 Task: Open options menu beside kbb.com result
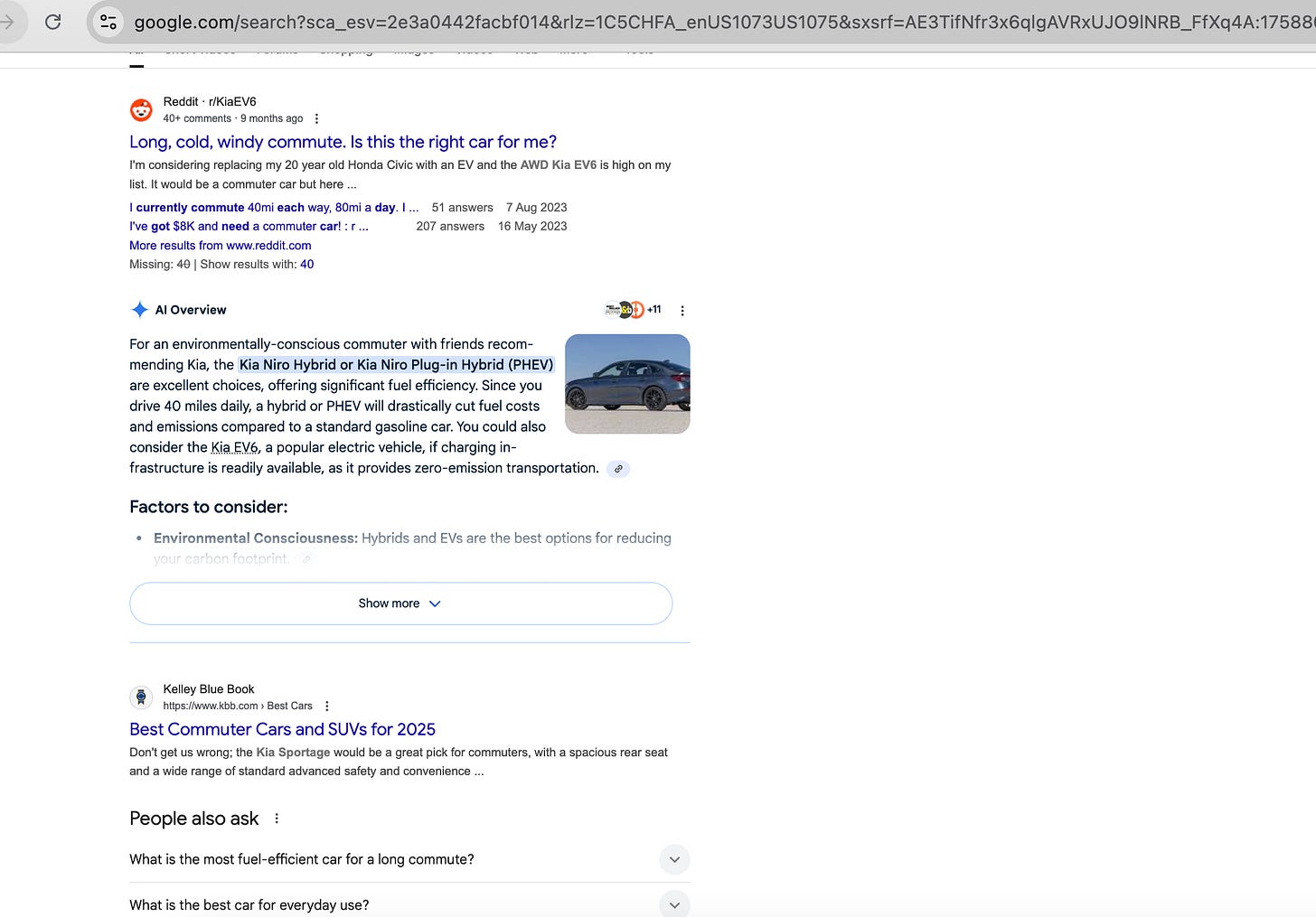(327, 706)
